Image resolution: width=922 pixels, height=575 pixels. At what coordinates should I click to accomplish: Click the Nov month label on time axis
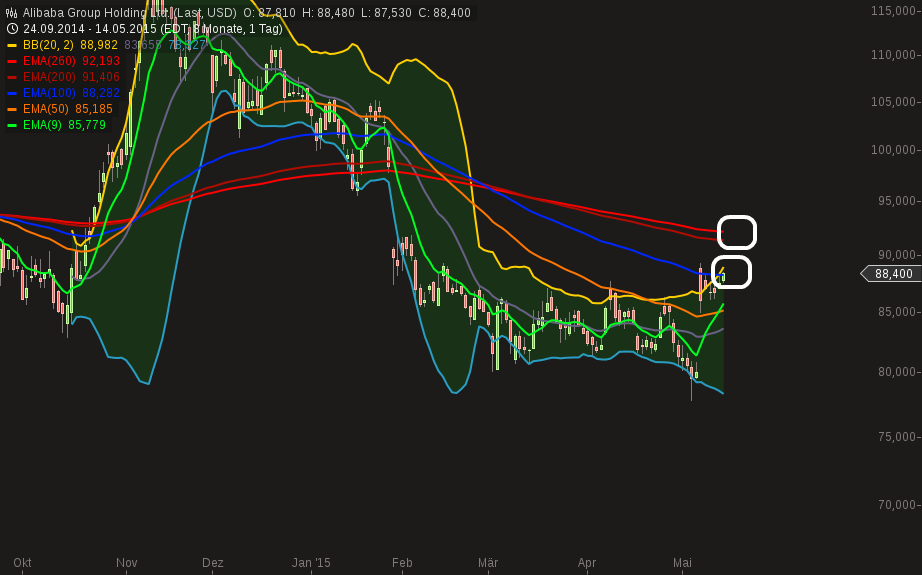[x=126, y=563]
